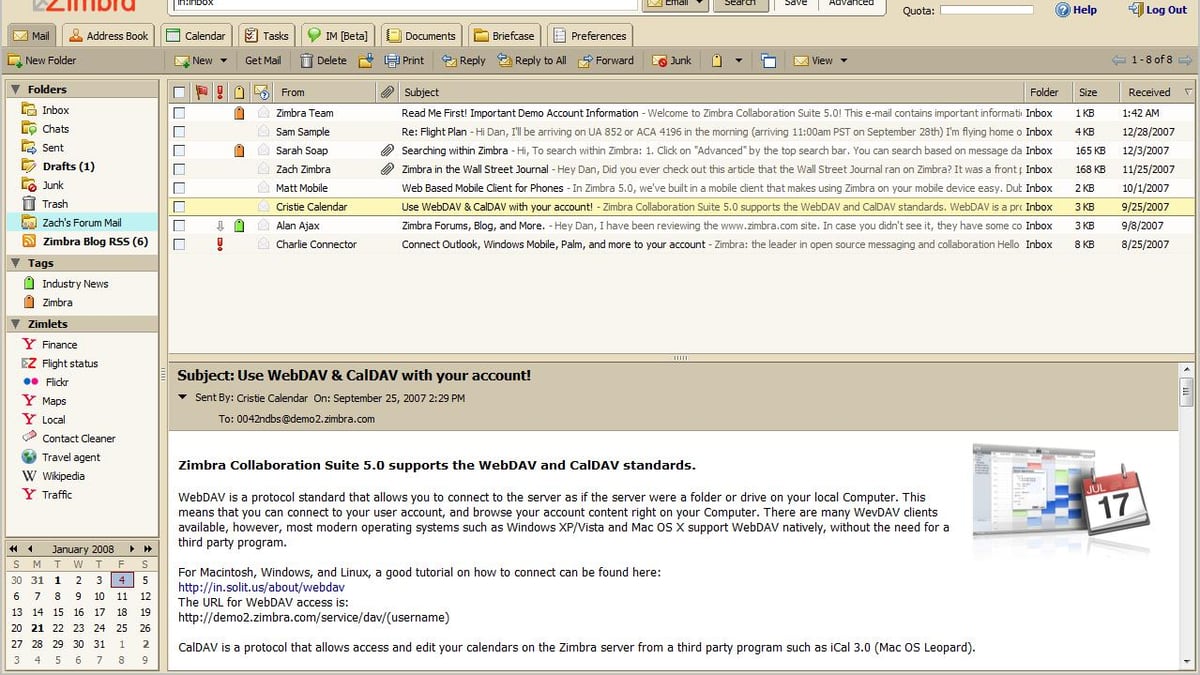The width and height of the screenshot is (1200, 675).
Task: Forward the selected message
Action: pos(605,60)
